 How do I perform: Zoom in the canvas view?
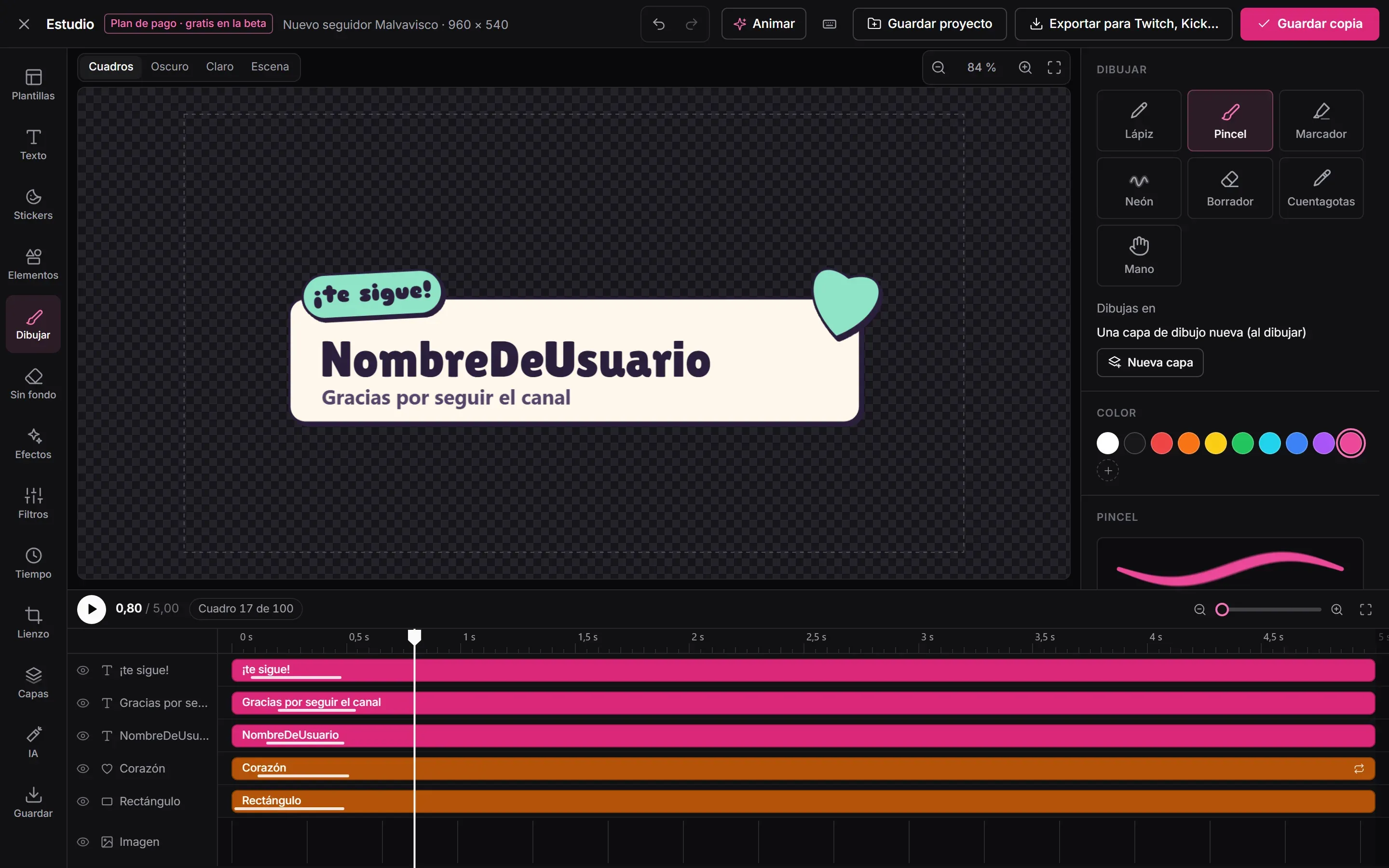1025,67
